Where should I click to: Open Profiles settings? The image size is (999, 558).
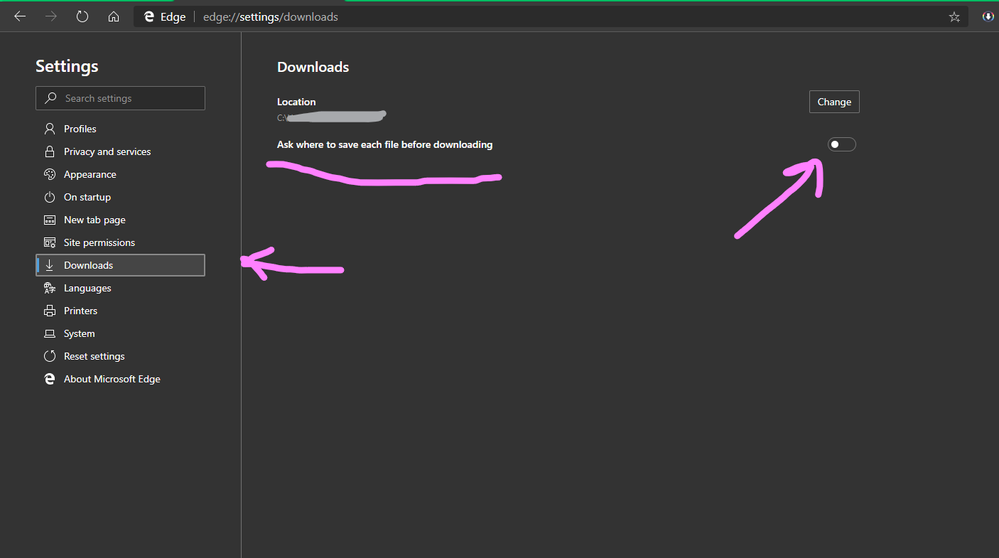coord(120,129)
